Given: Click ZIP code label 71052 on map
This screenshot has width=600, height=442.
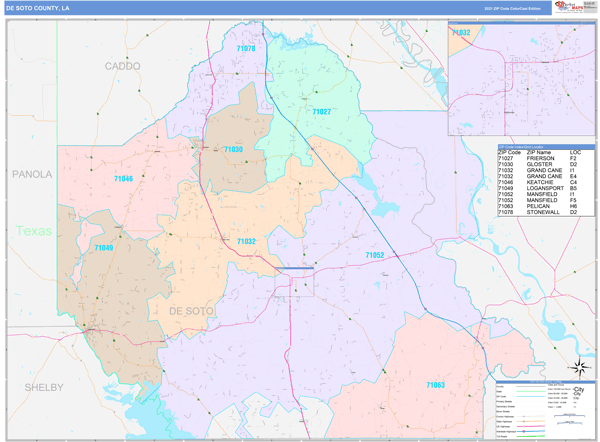Looking at the screenshot, I should (x=374, y=256).
